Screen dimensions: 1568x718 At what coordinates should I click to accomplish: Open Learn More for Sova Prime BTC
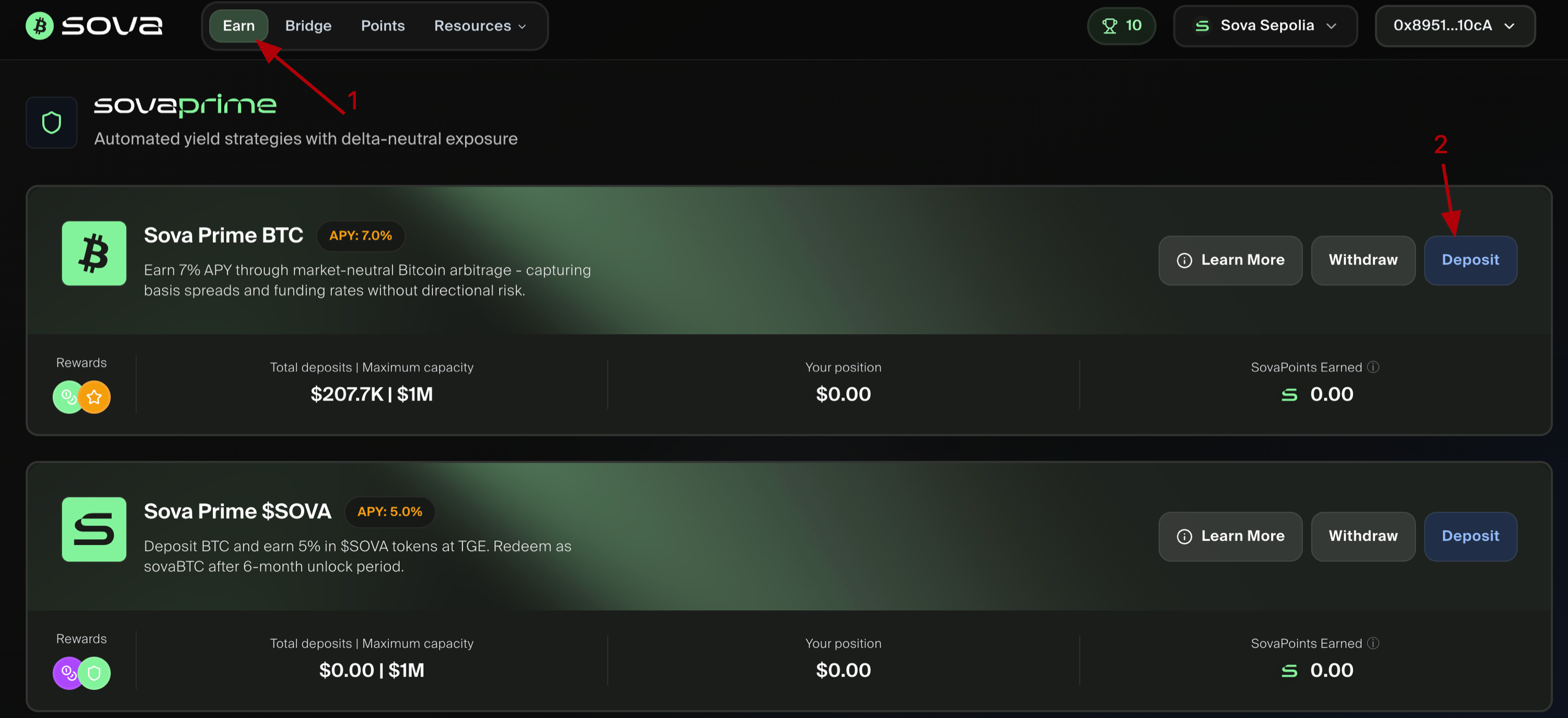[x=1230, y=260]
